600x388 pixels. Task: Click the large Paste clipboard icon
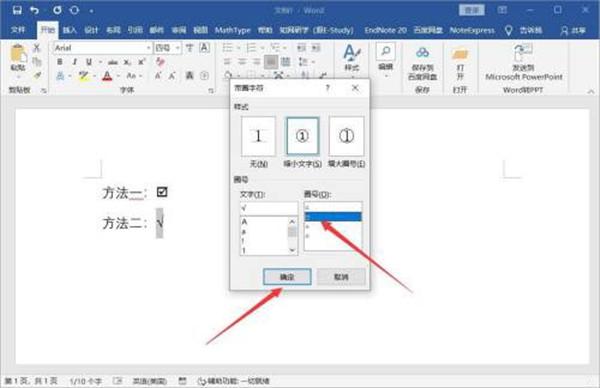[18, 54]
